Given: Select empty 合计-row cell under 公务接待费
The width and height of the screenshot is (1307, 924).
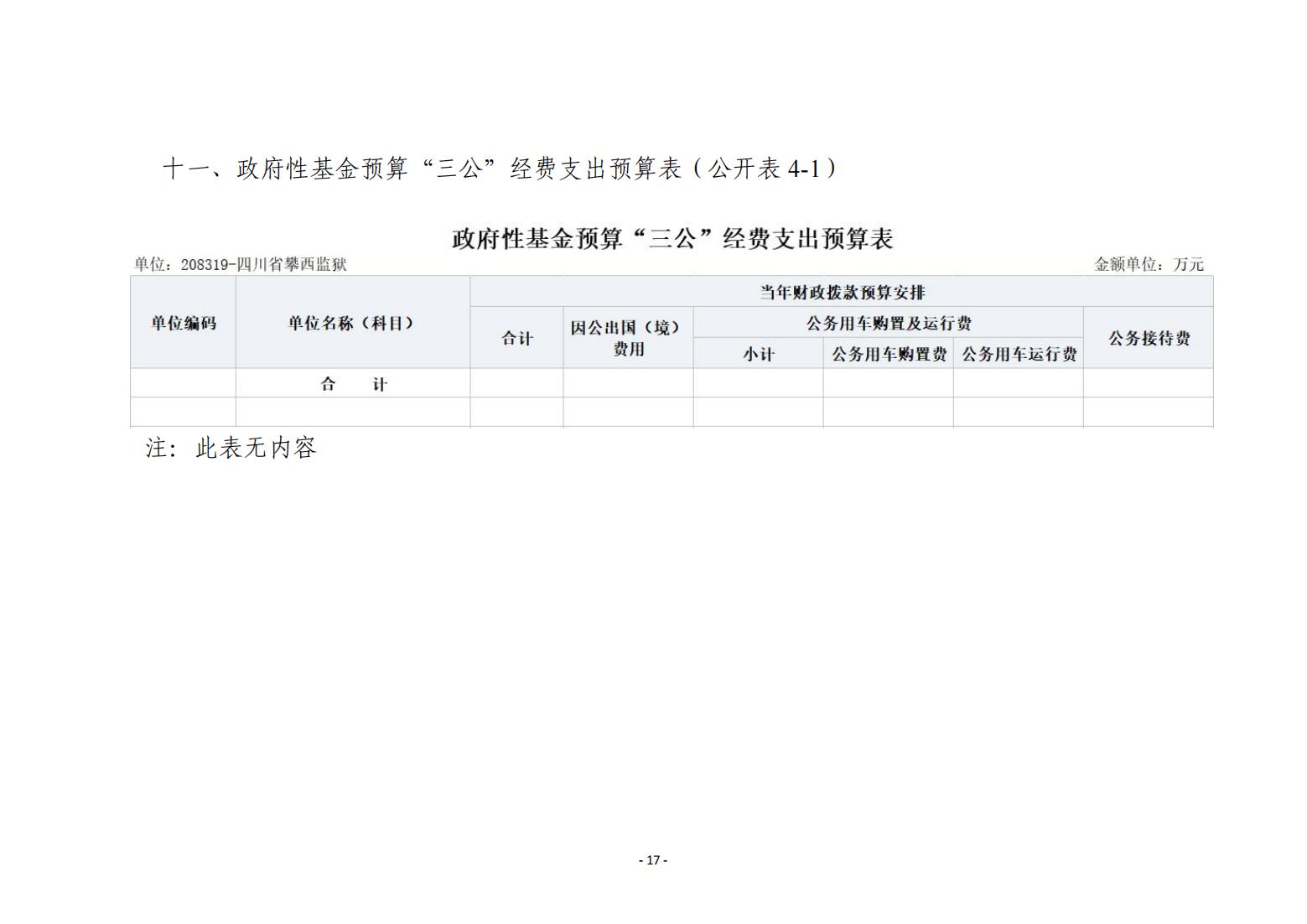Looking at the screenshot, I should [1148, 385].
